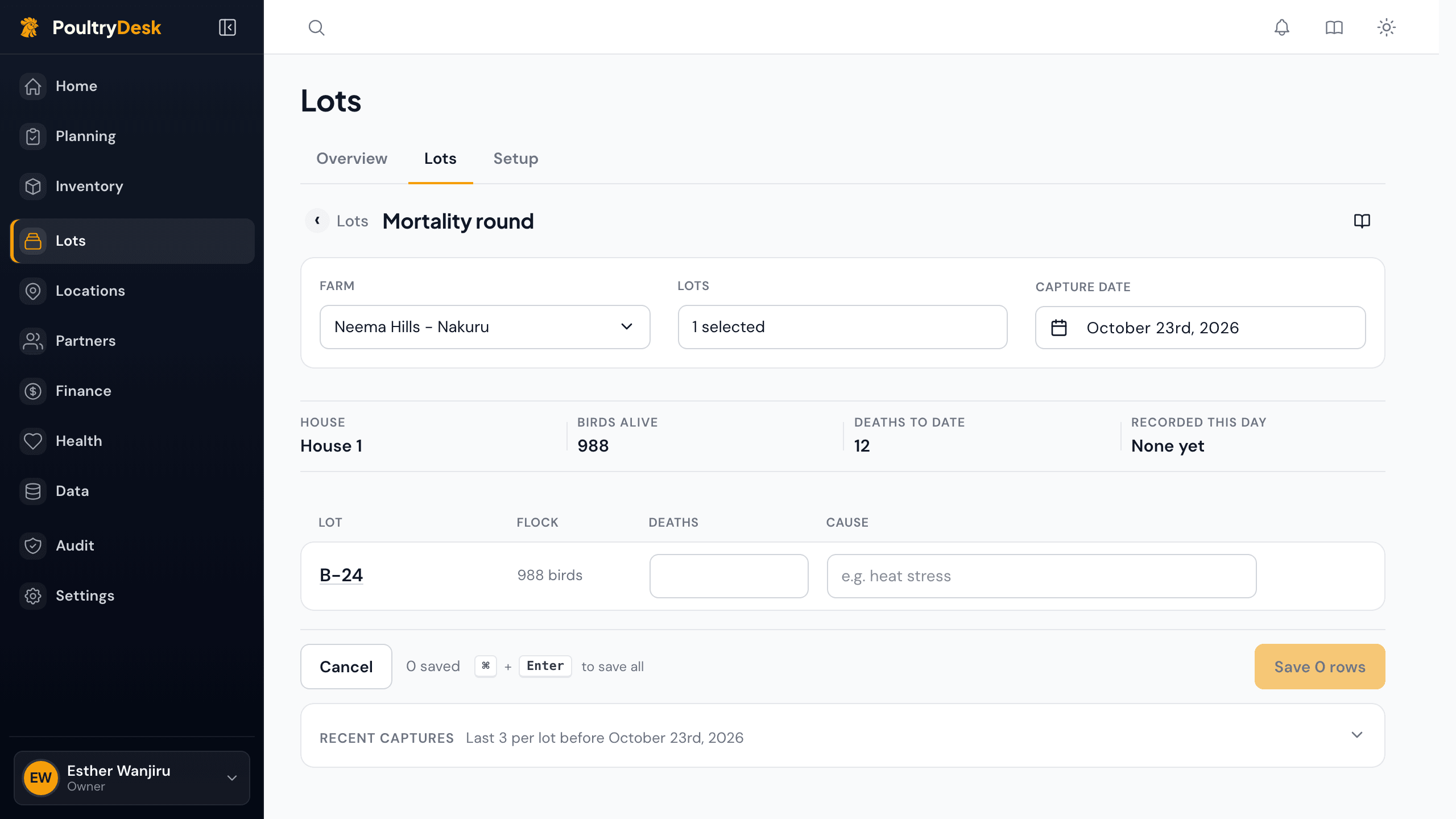Open Data in sidebar

(132, 491)
